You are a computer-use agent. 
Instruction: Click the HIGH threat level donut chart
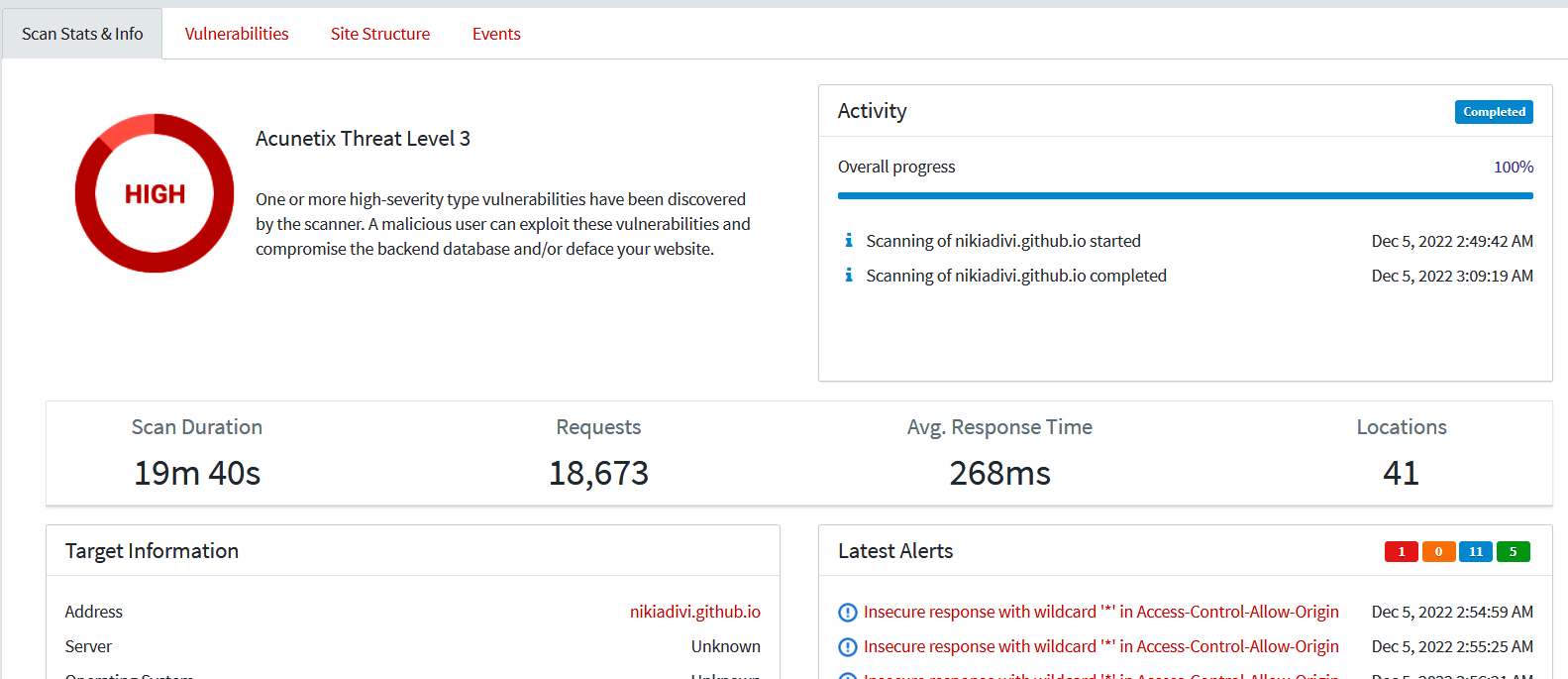click(x=155, y=193)
